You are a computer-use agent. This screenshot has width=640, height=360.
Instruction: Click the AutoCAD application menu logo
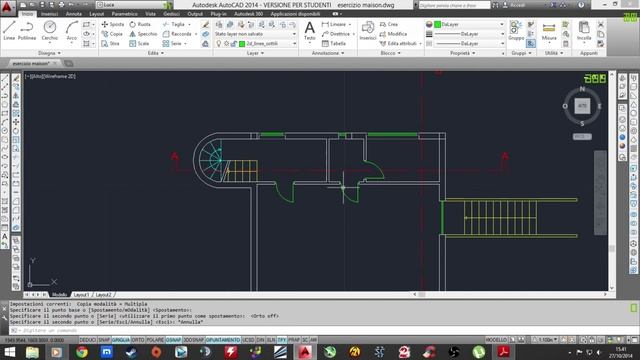click(7, 7)
